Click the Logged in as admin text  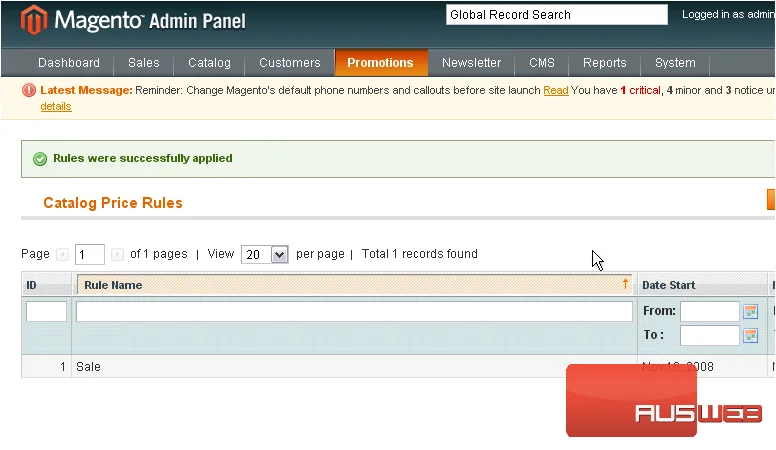click(728, 14)
